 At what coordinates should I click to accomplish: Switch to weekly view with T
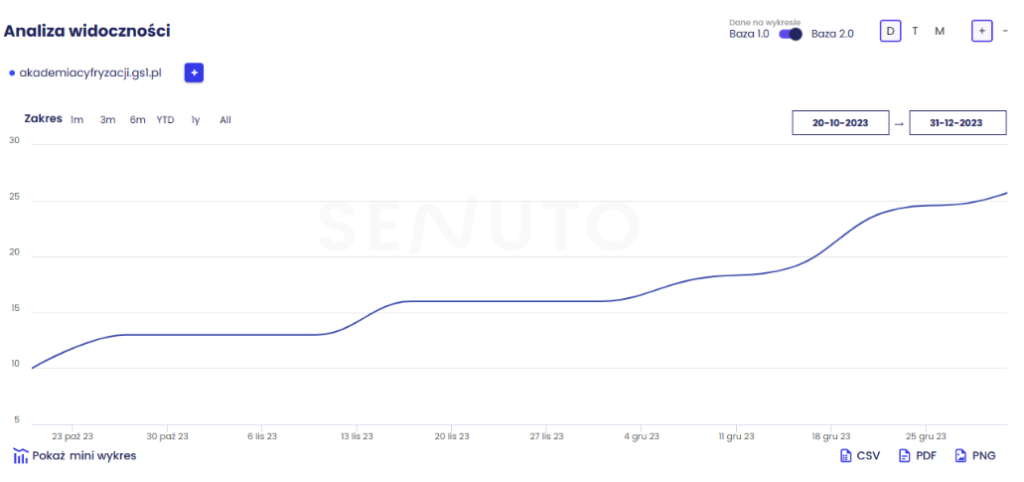[915, 31]
